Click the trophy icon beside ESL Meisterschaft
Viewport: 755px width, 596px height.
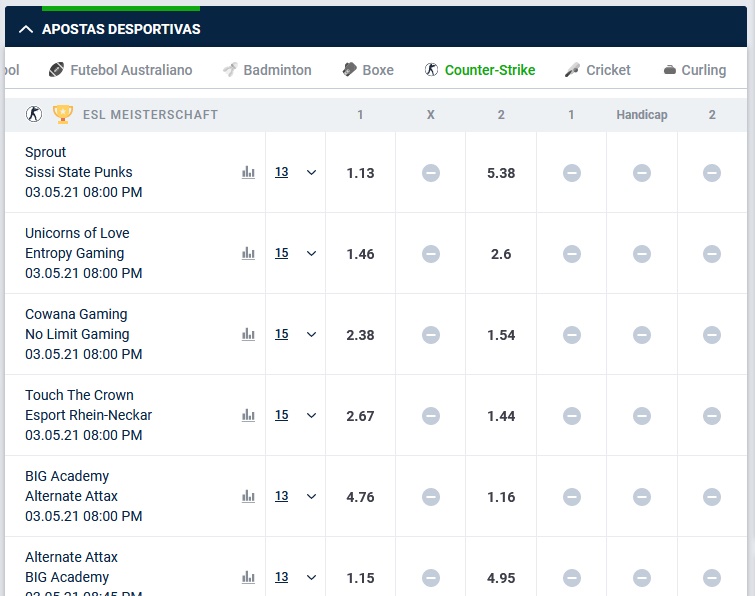coord(63,114)
